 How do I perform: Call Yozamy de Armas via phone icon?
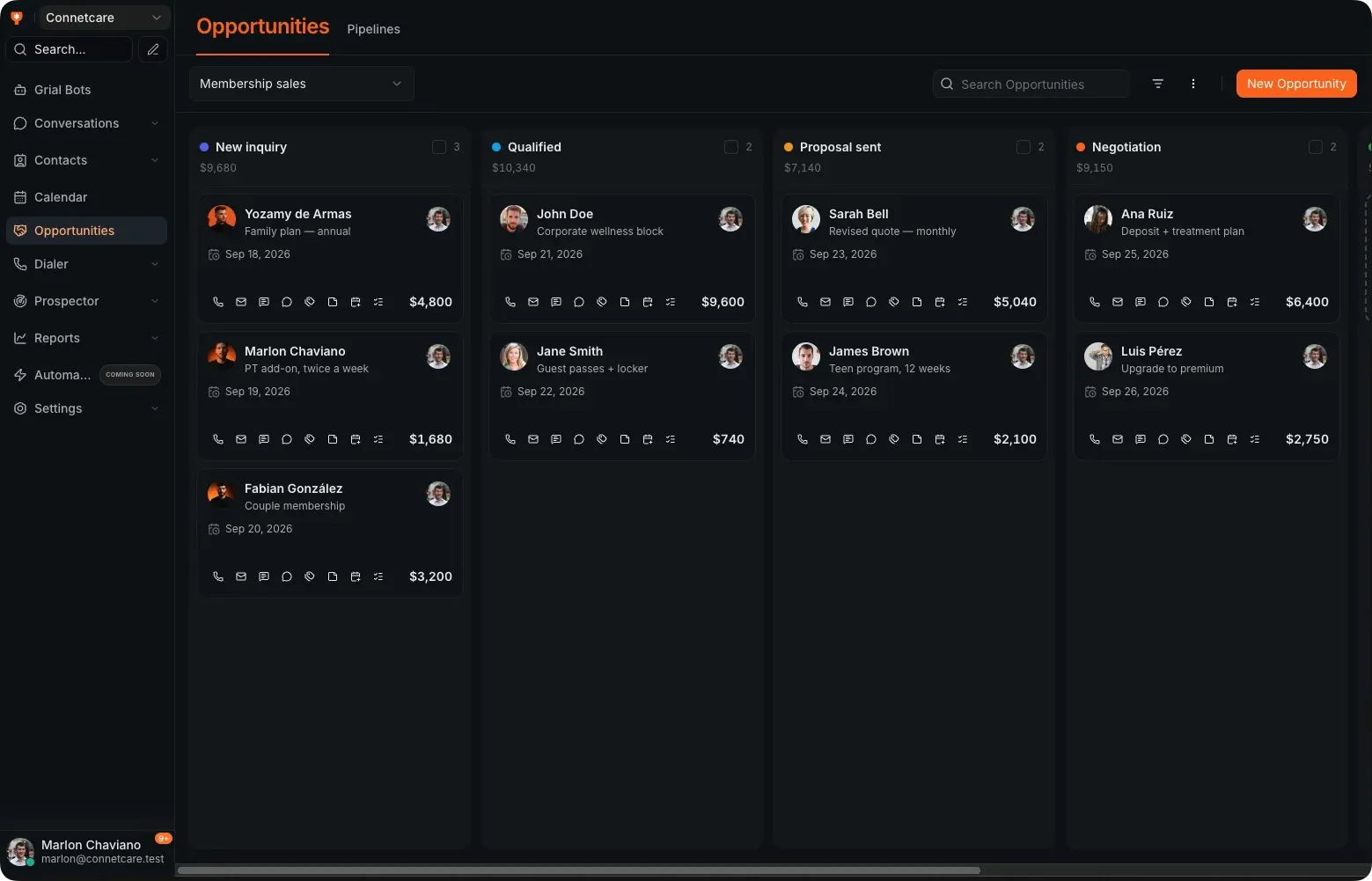(218, 302)
